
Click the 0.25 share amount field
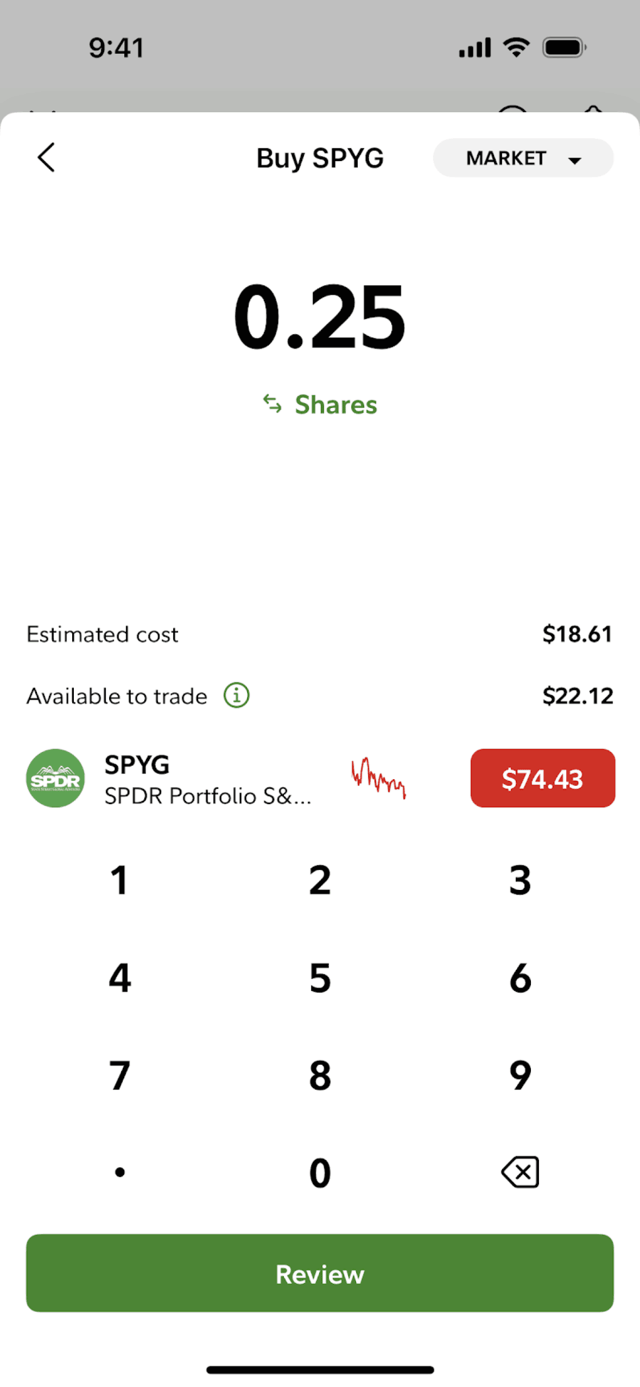pyautogui.click(x=320, y=316)
